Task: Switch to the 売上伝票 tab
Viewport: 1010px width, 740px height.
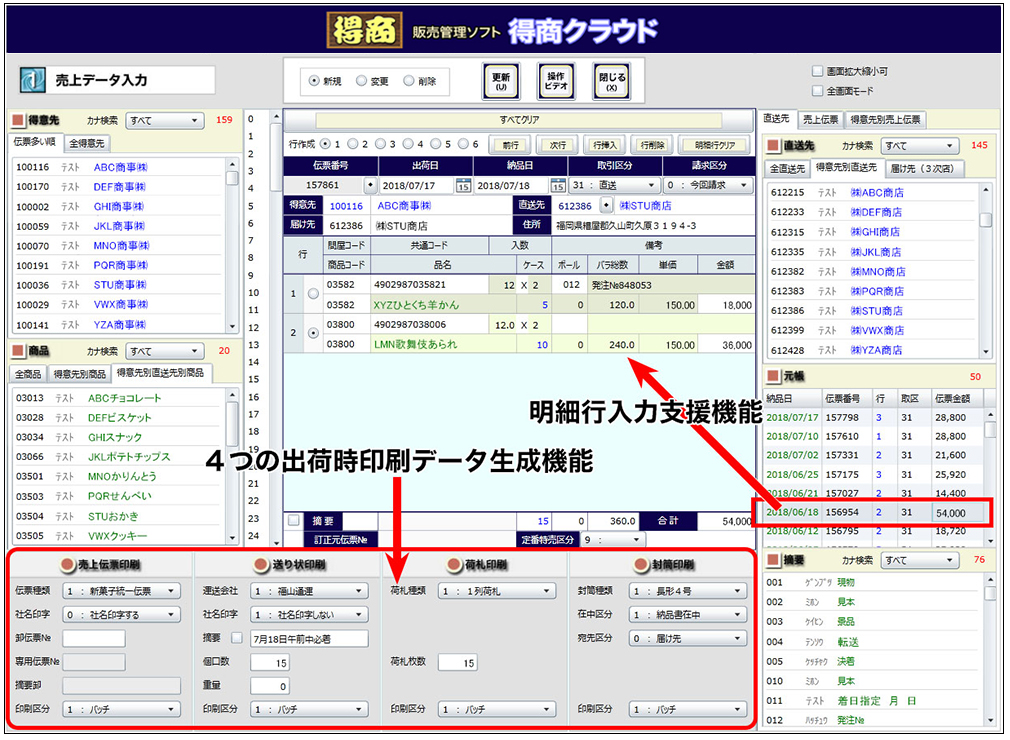Action: pyautogui.click(x=820, y=119)
